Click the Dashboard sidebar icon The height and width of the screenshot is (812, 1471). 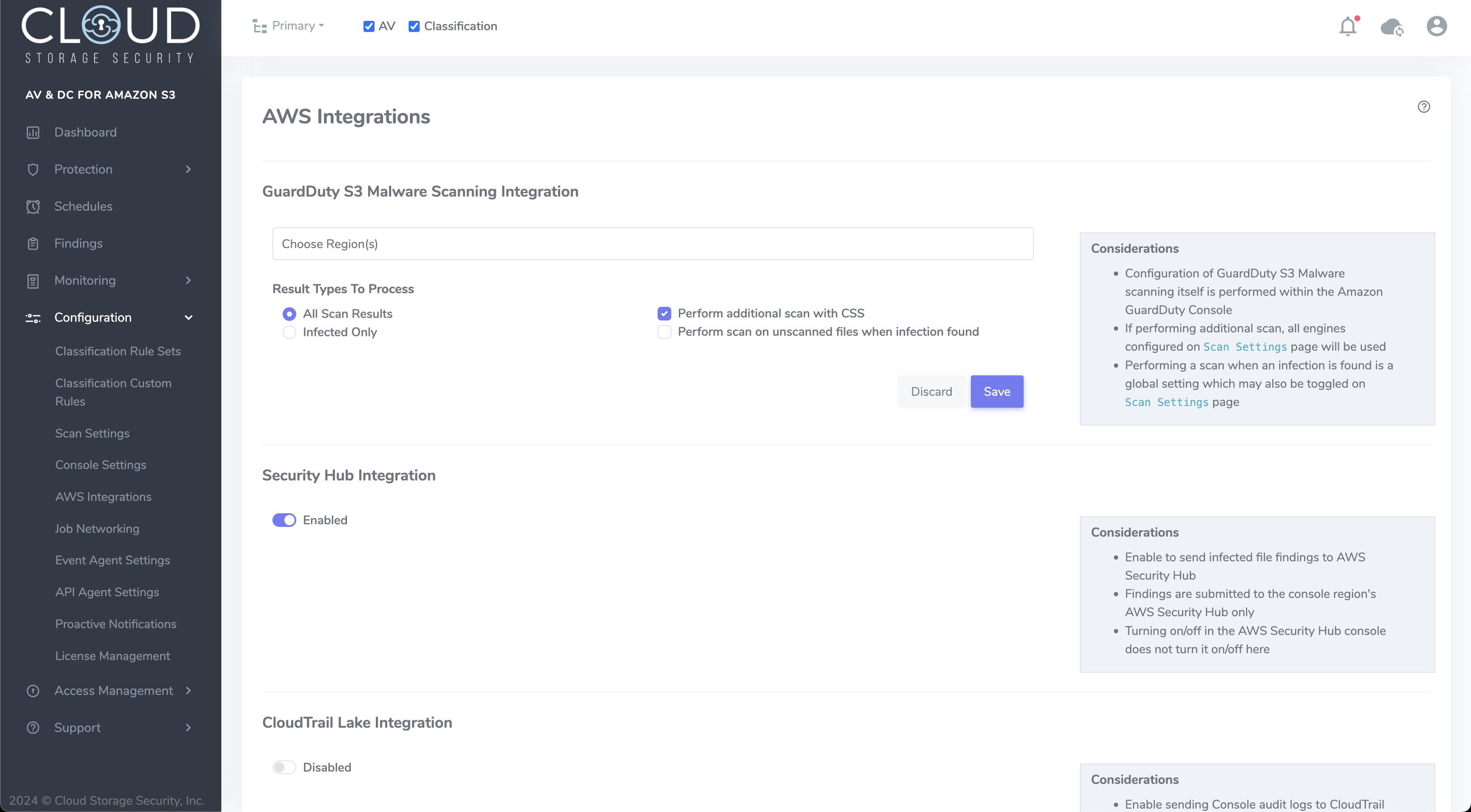(x=33, y=132)
